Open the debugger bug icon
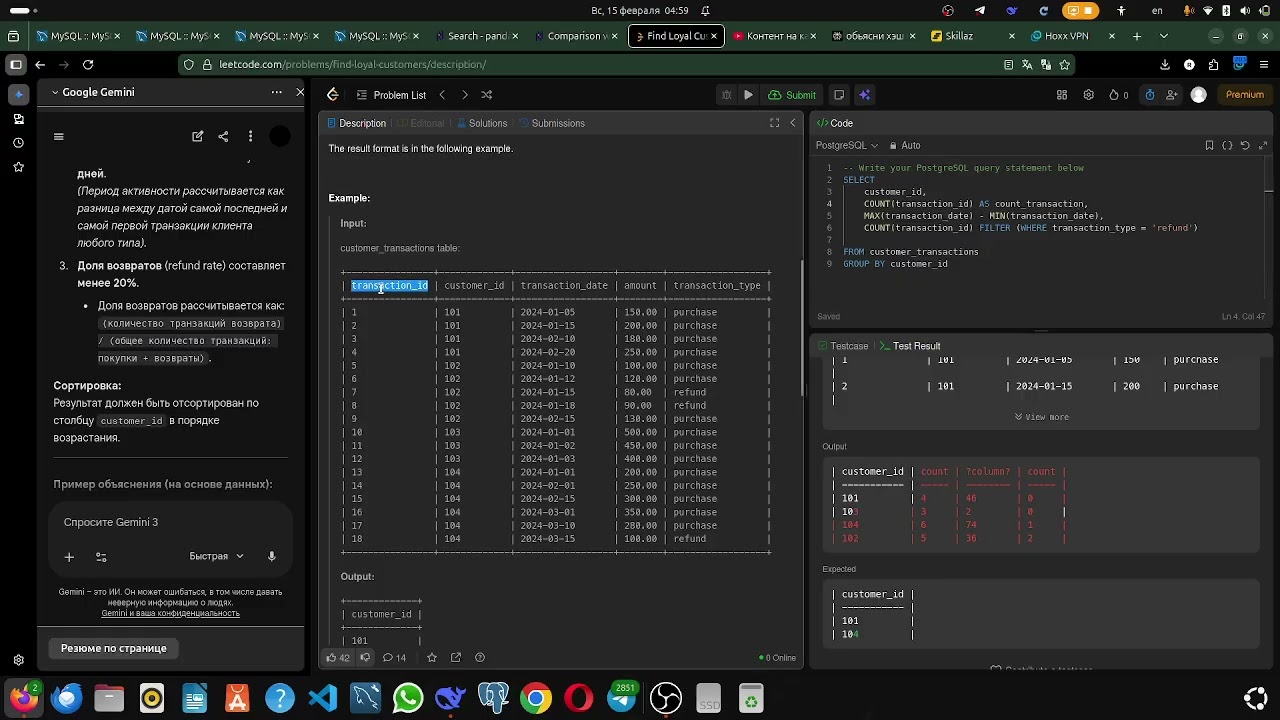Image resolution: width=1280 pixels, height=720 pixels. click(727, 95)
